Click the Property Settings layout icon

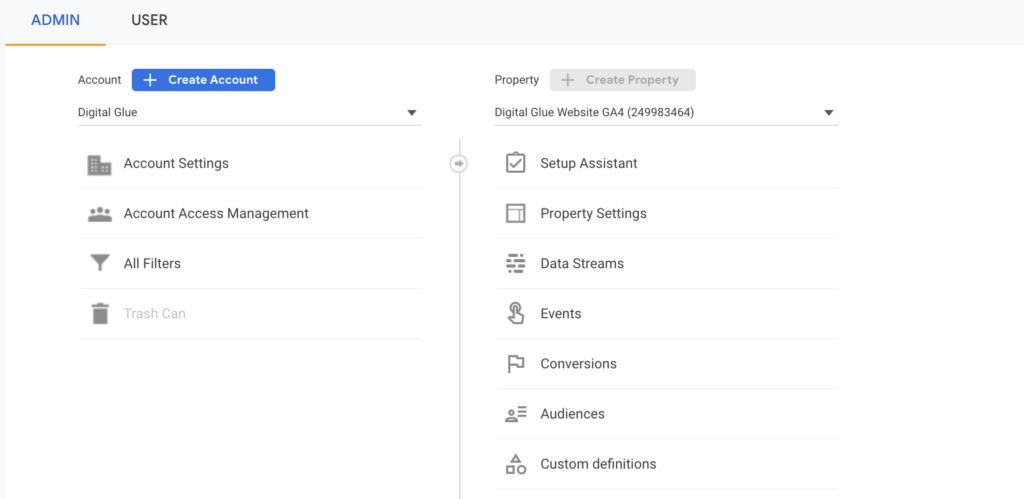516,214
